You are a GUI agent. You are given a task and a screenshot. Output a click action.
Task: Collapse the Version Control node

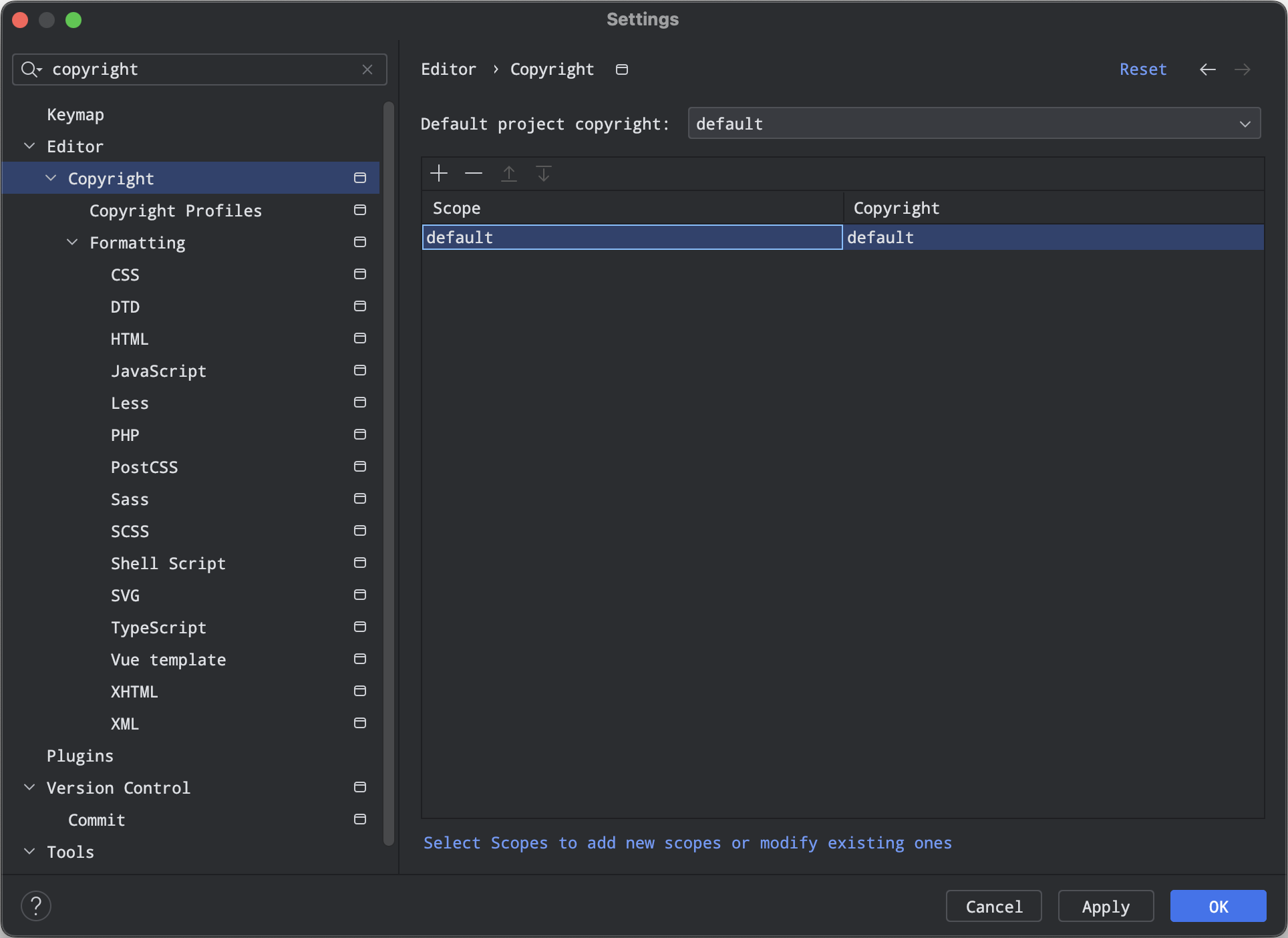coord(29,787)
